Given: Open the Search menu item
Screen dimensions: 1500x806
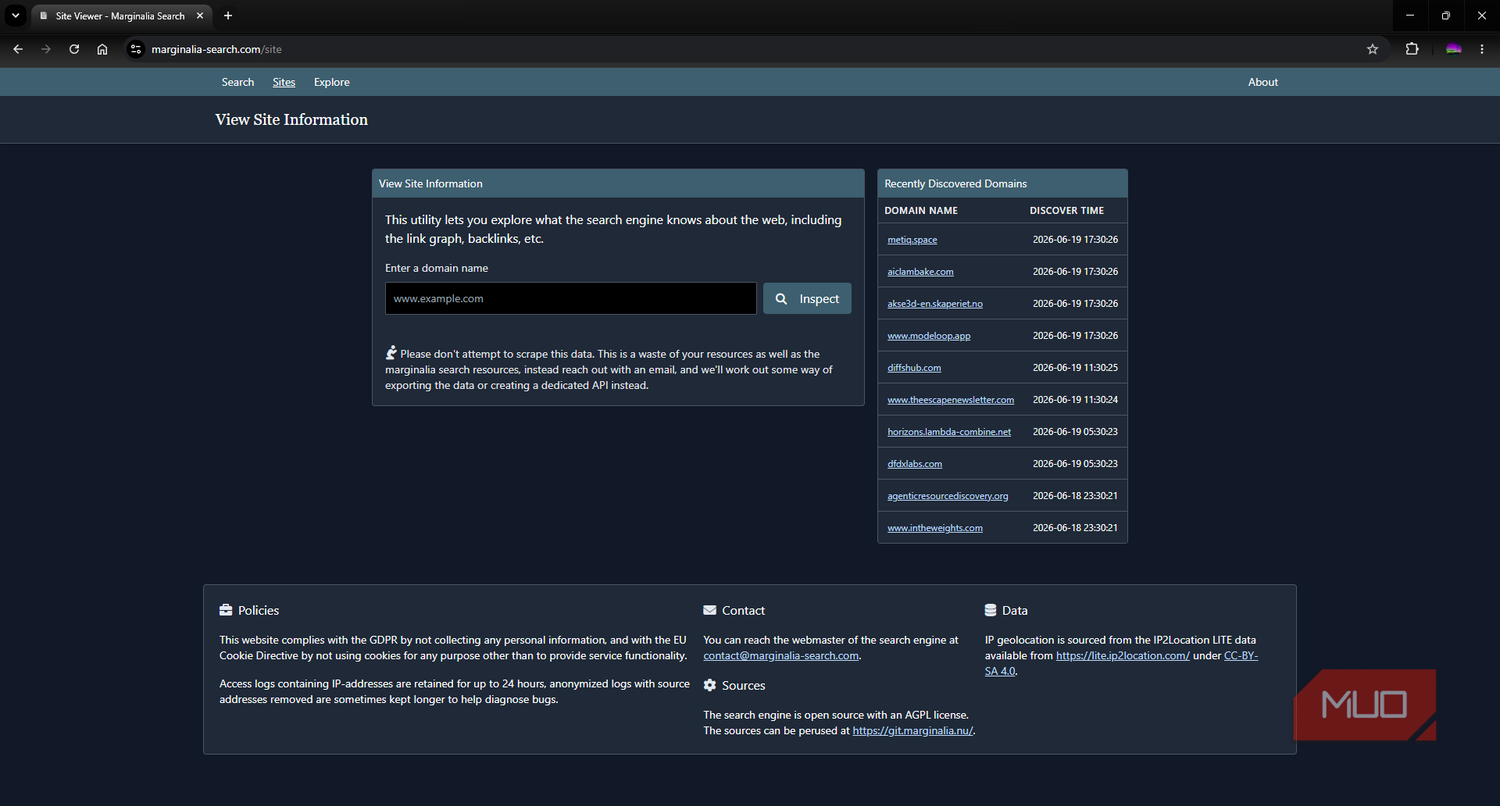Looking at the screenshot, I should pyautogui.click(x=238, y=82).
